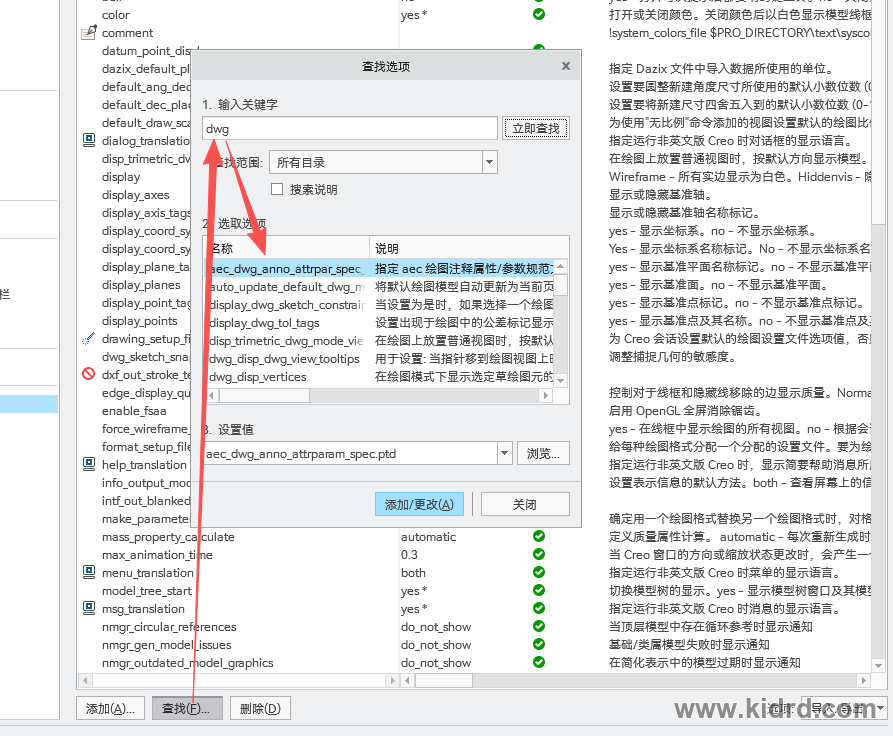Viewport: 893px width, 736px height.
Task: Click the 设置值 field aec_dwg_anno_attrparam_spec.ptd
Action: pyautogui.click(x=350, y=453)
